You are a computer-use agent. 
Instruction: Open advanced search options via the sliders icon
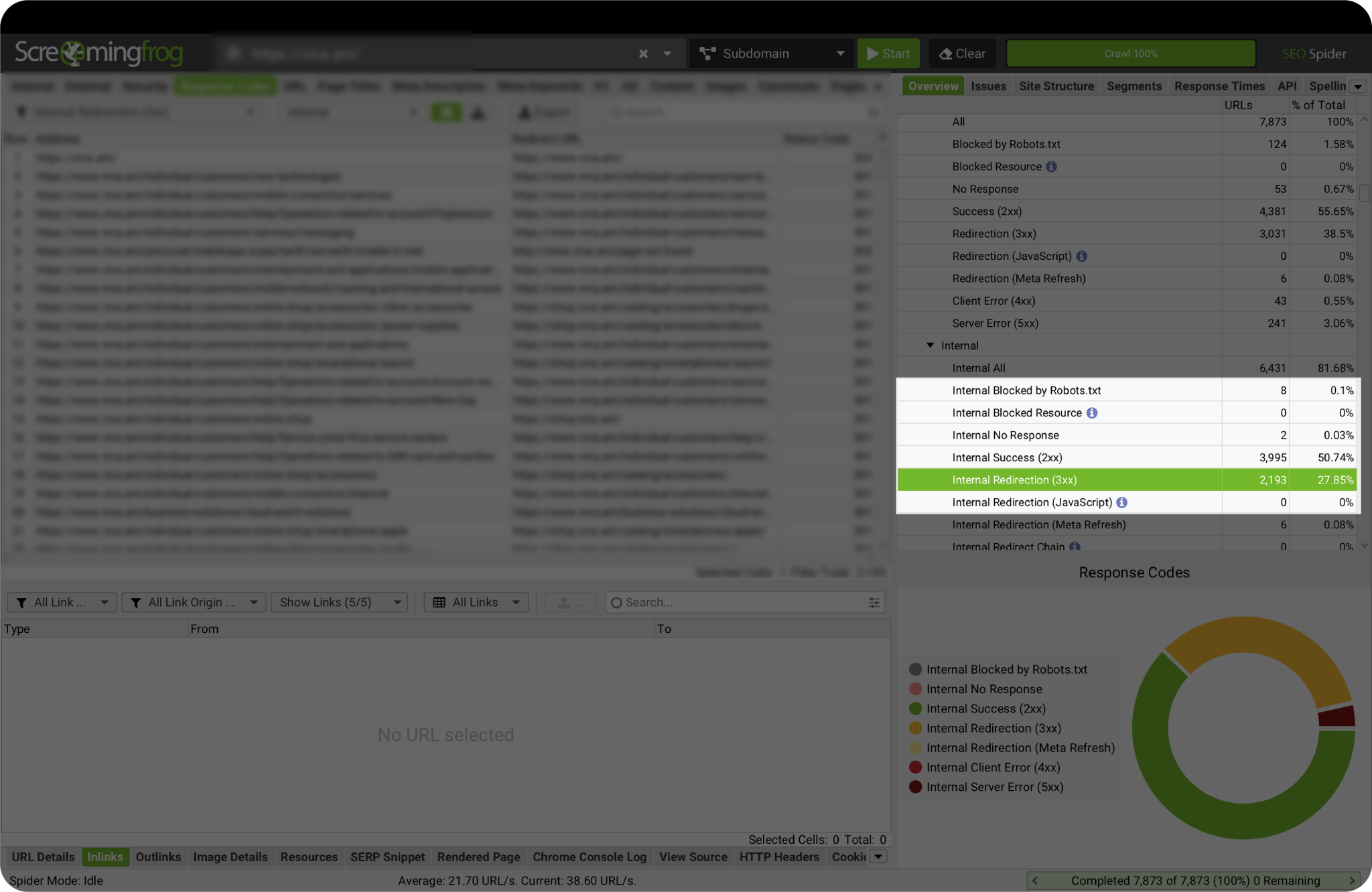tap(874, 602)
